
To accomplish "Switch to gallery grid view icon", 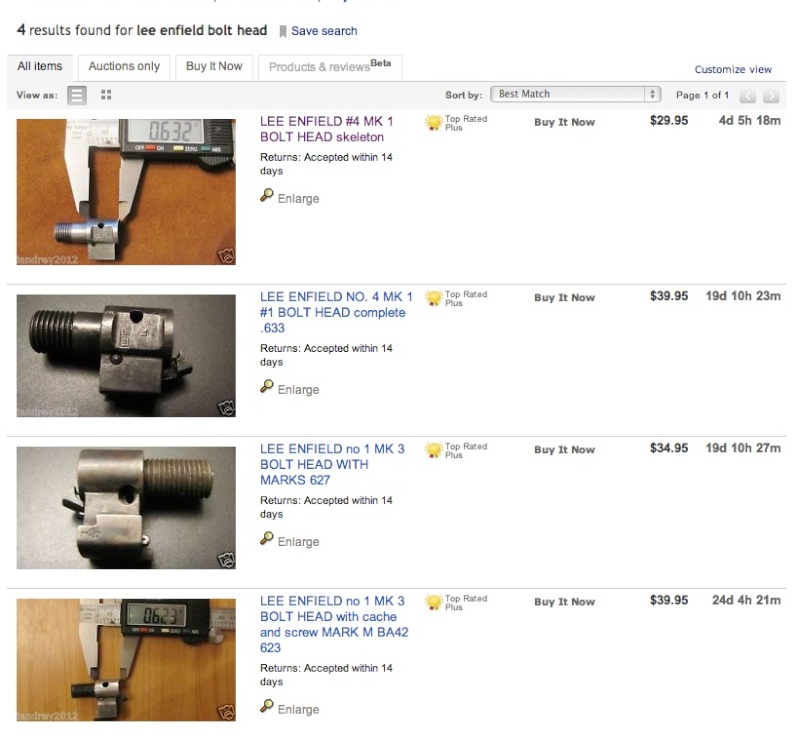I will coord(106,95).
